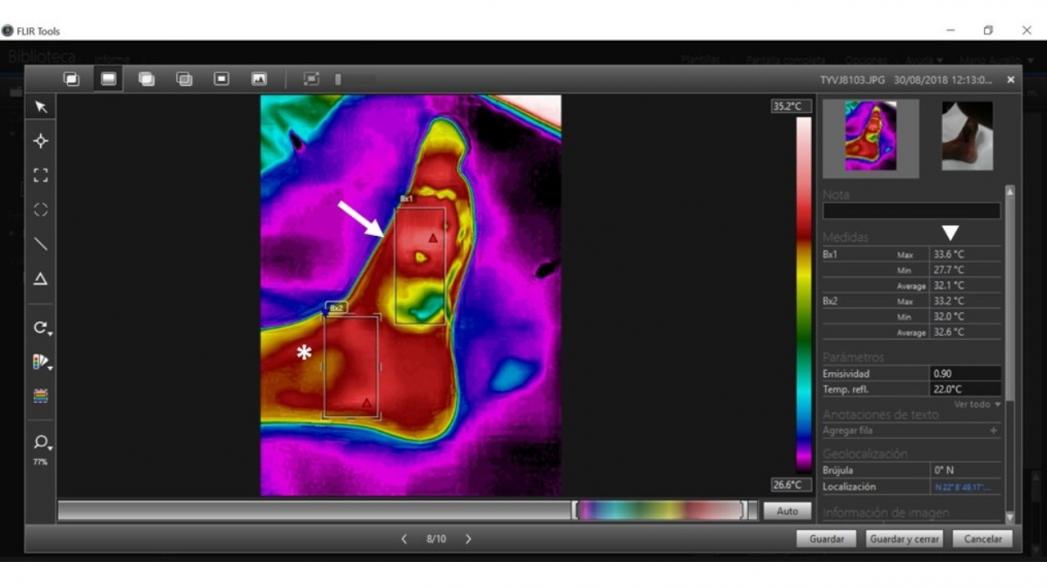Select the arrow pointer tool

pyautogui.click(x=41, y=107)
